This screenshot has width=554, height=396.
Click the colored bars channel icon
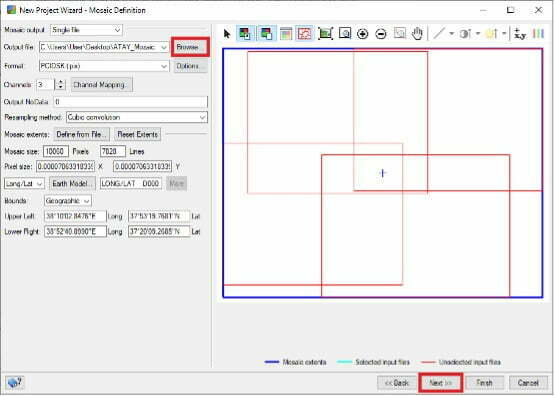(538, 34)
